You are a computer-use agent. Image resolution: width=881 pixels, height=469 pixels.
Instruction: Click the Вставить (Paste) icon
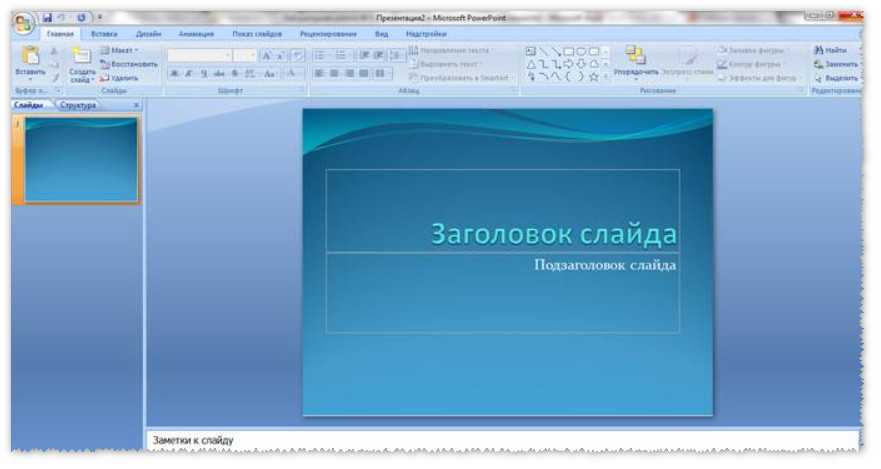(30, 58)
